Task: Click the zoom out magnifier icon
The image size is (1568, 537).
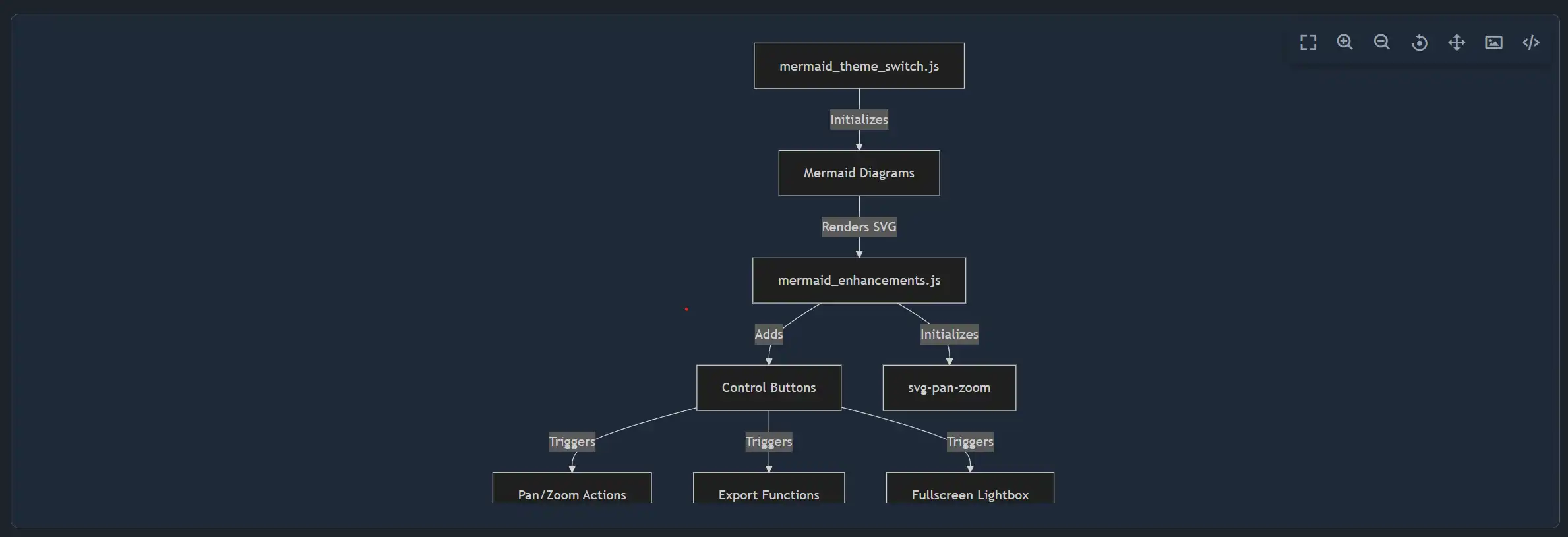Action: (1382, 43)
